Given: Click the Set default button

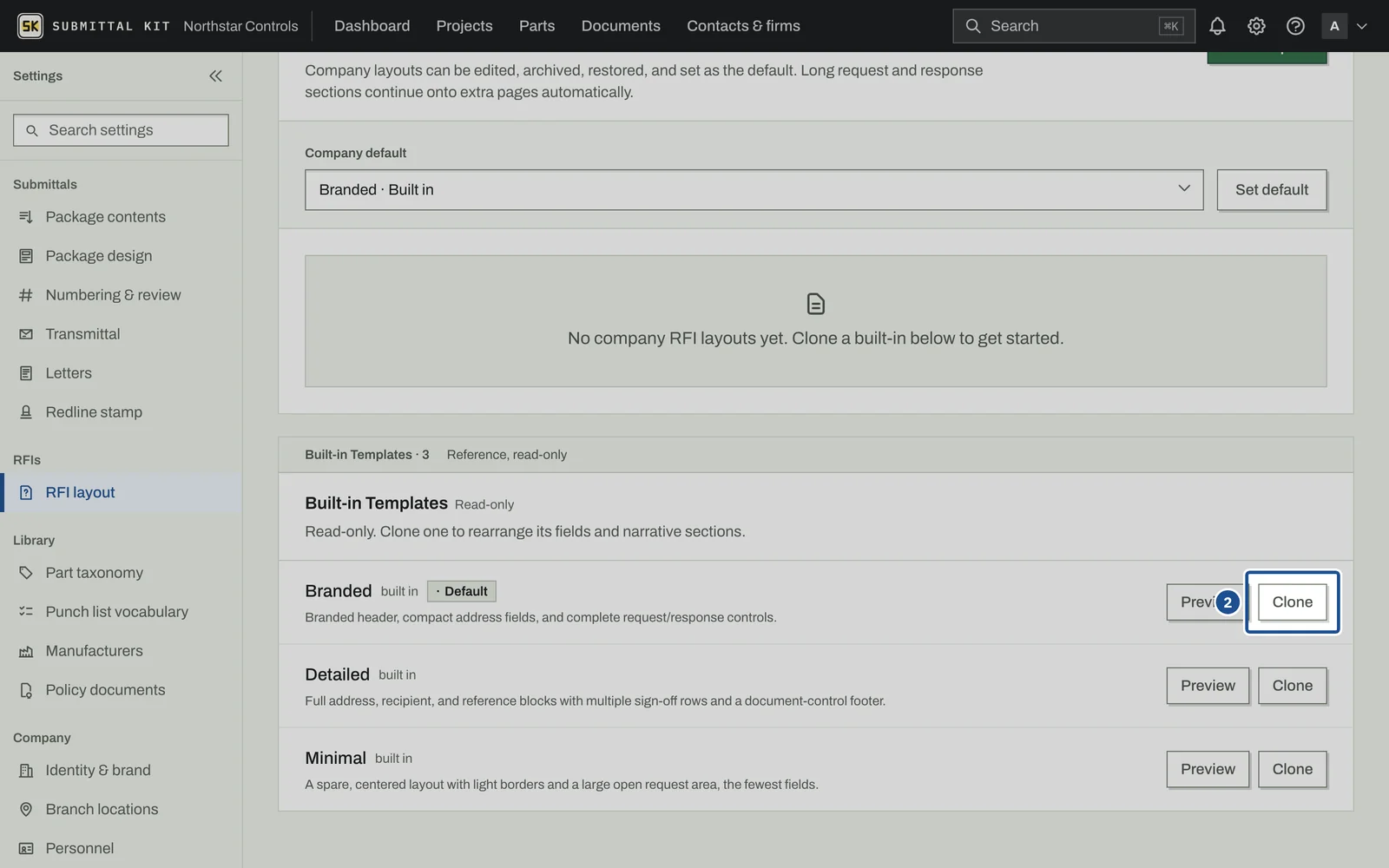Looking at the screenshot, I should click(x=1272, y=190).
